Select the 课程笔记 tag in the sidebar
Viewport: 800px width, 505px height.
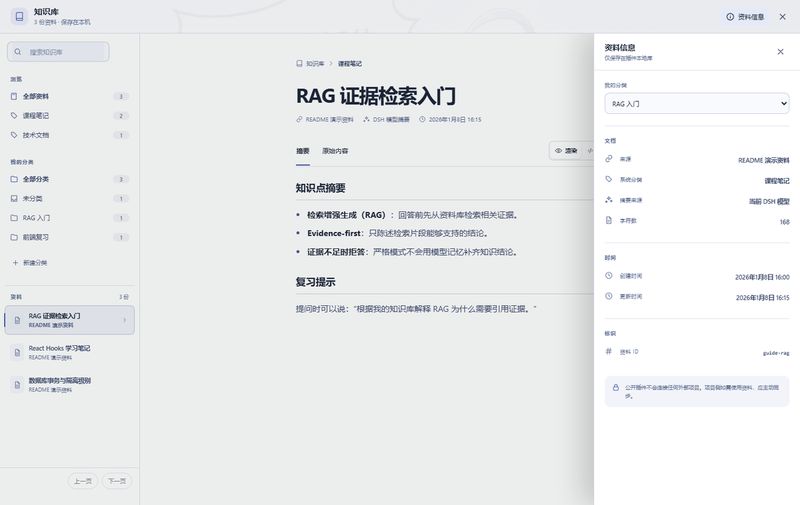pos(69,116)
